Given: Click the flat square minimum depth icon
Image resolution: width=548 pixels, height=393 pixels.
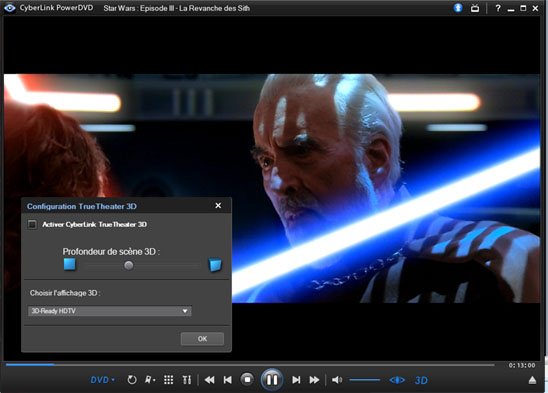Looking at the screenshot, I should [x=70, y=264].
